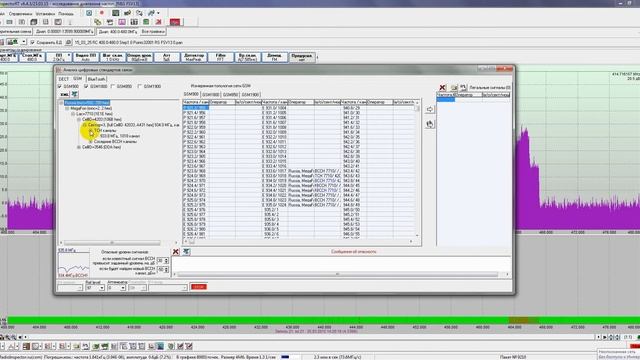Click the red stop button in second toolbar row

175,22
